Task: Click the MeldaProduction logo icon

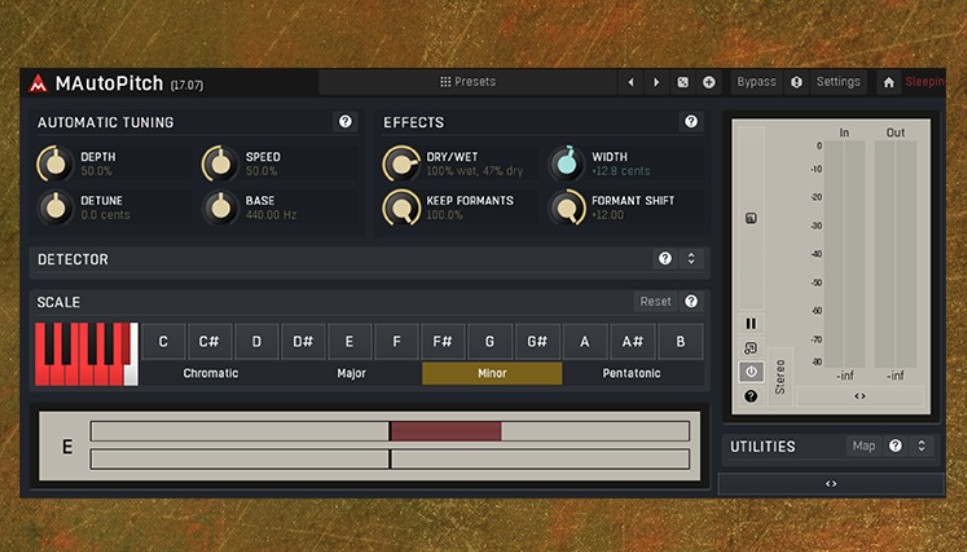Action: click(38, 83)
